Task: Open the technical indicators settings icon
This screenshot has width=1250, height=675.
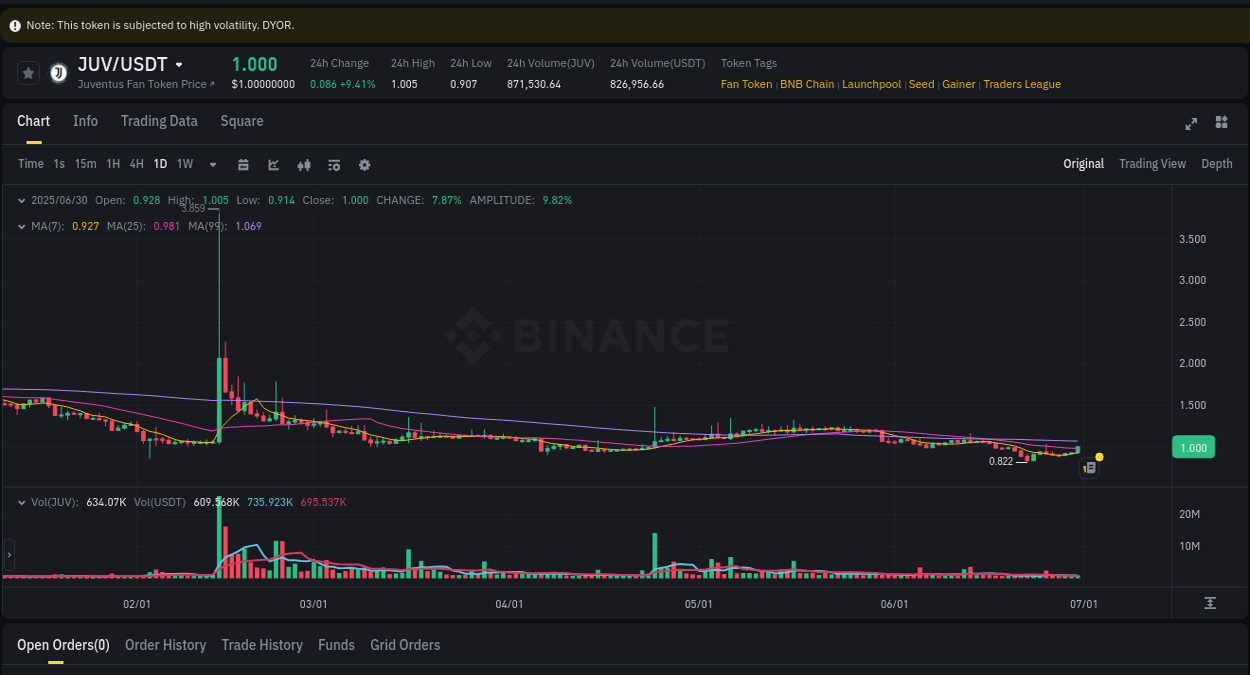Action: click(334, 163)
